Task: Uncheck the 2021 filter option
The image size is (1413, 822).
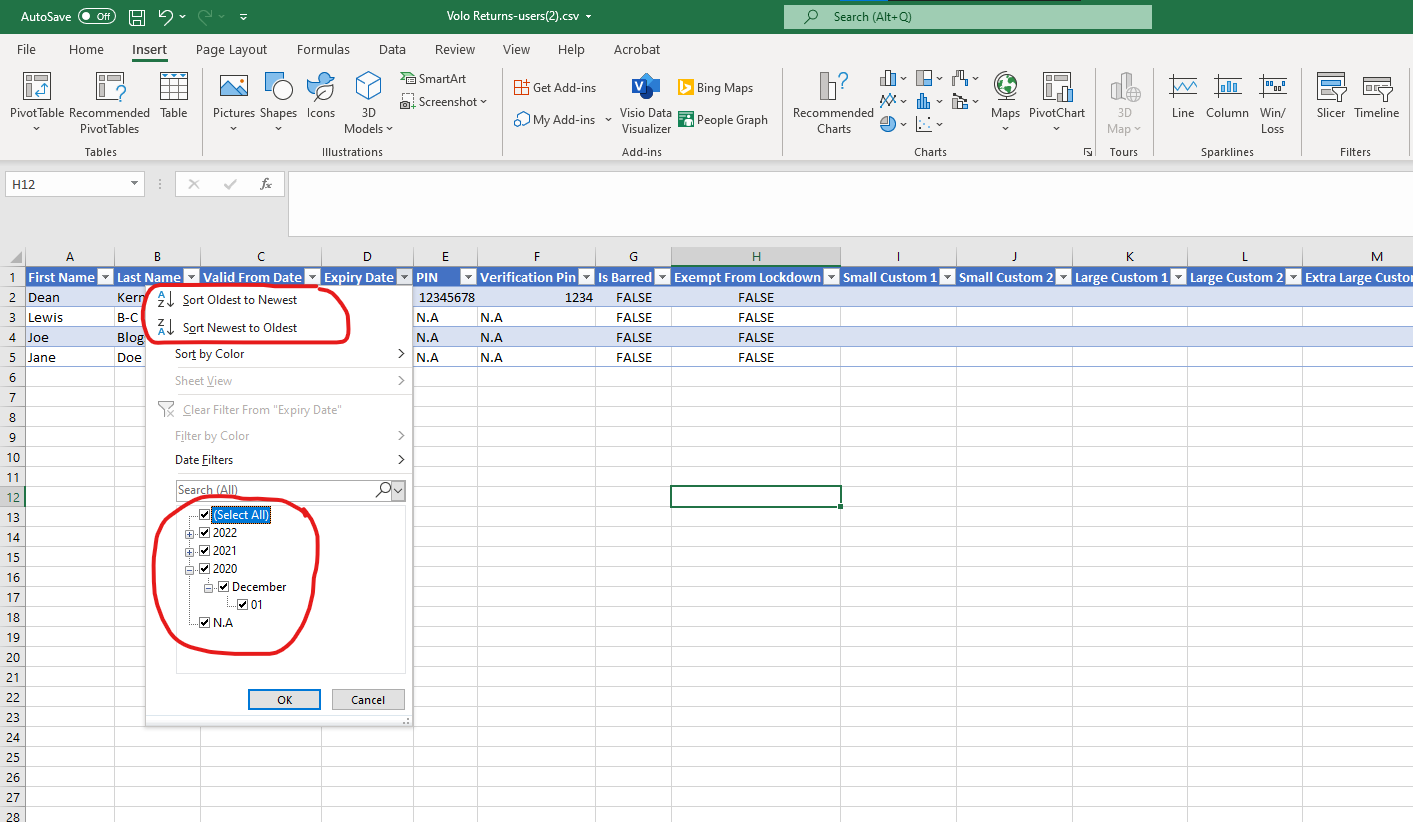Action: click(205, 550)
